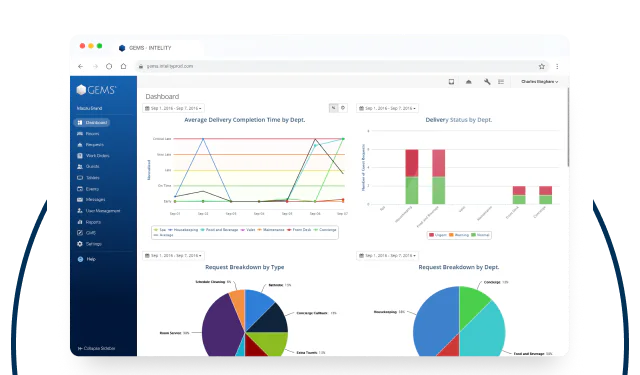Open the browser three-dot menu
The image size is (640, 375).
click(557, 66)
